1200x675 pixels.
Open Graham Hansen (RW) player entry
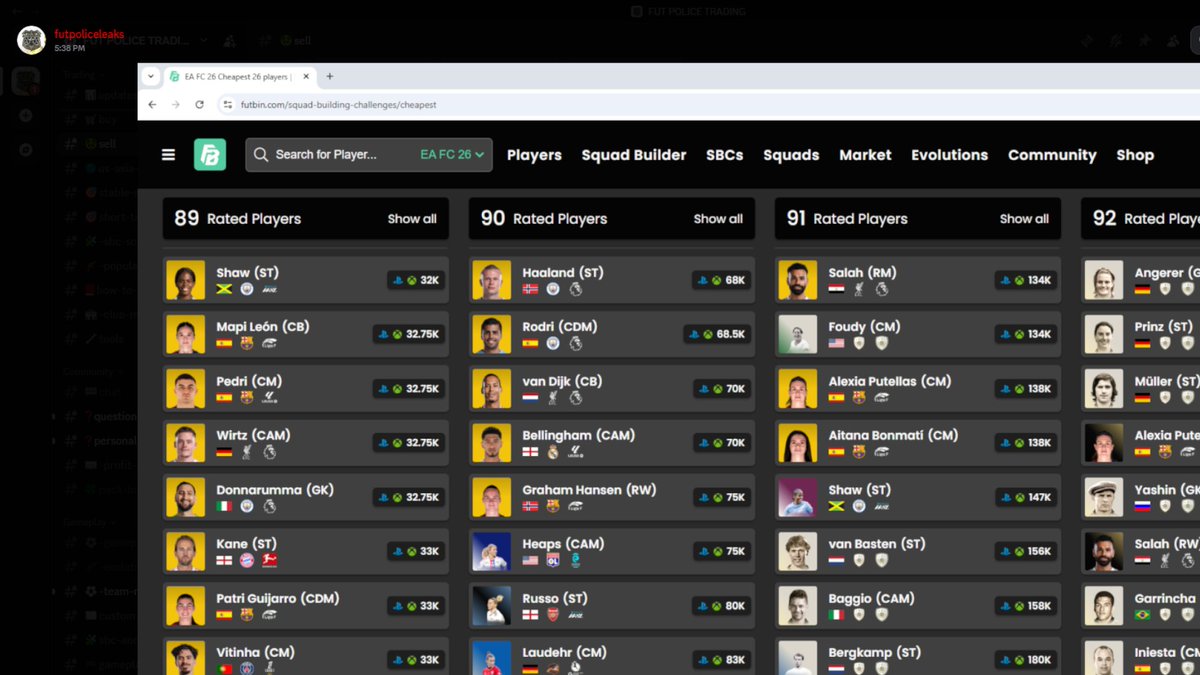(611, 497)
